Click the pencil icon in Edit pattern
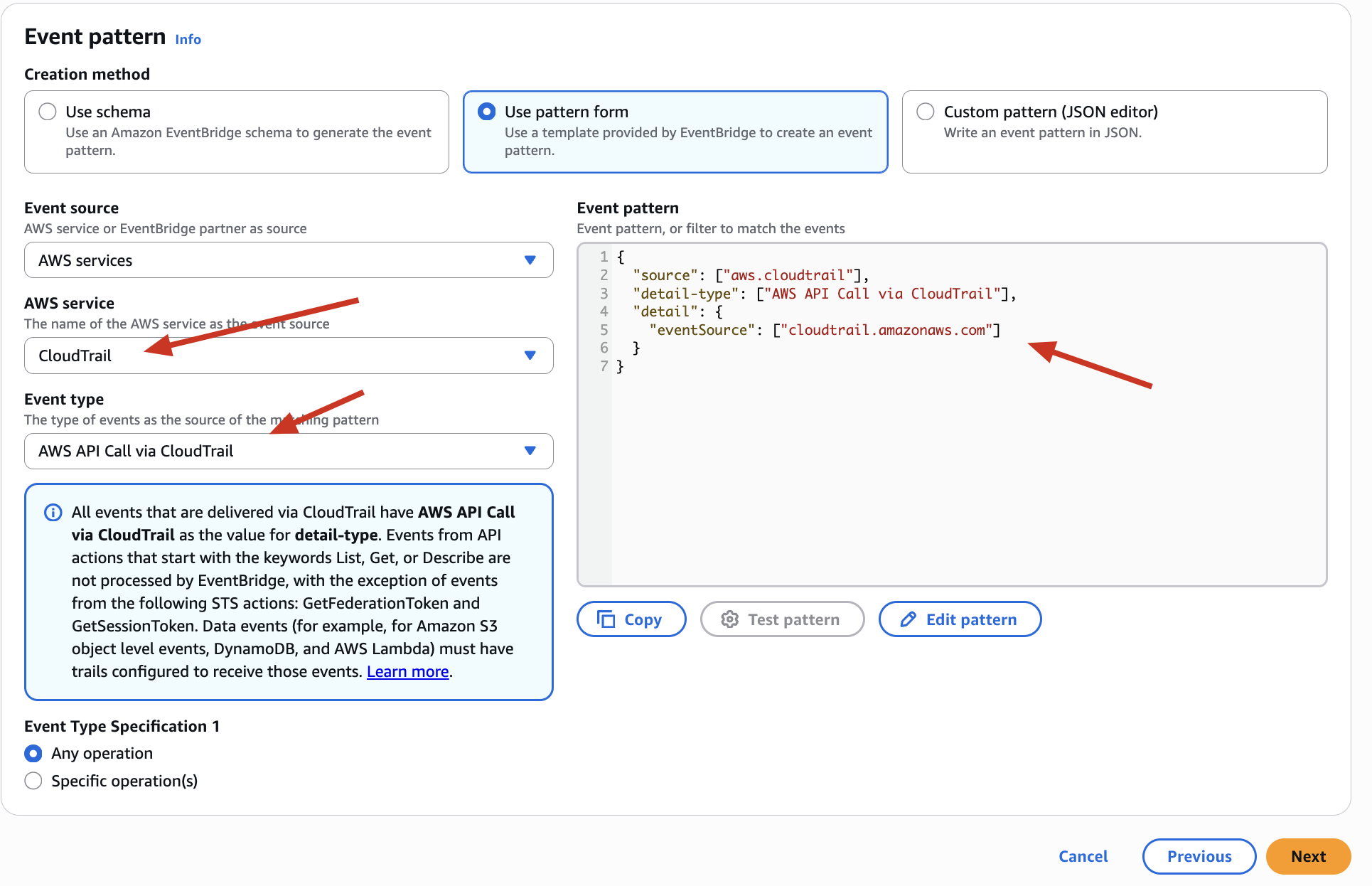This screenshot has width=1372, height=886. coord(908,619)
